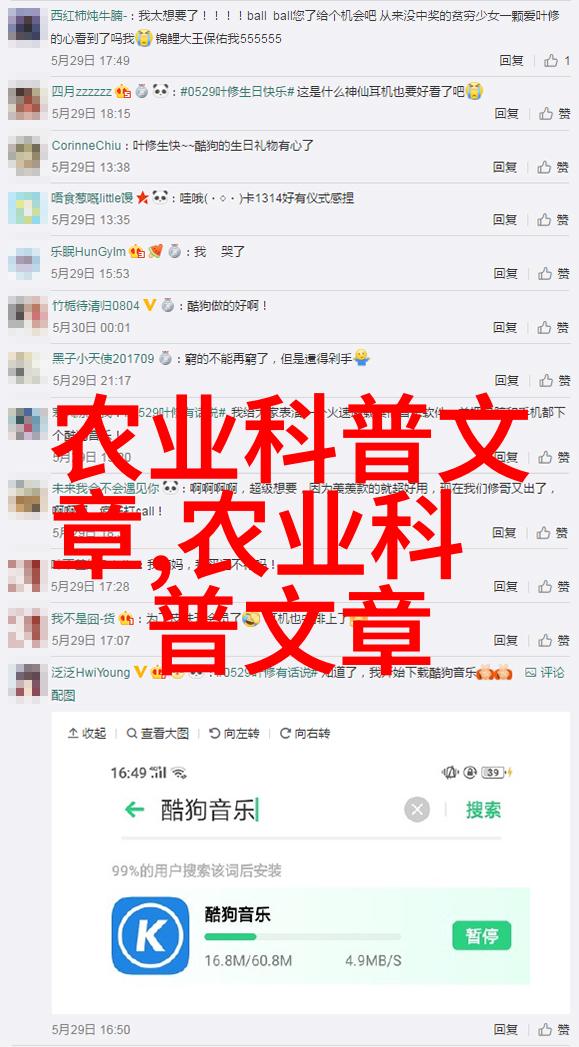Like the 西红柿炖牛腩 comment thumbs-up icon
Screen dimensions: 579x1047
click(550, 61)
